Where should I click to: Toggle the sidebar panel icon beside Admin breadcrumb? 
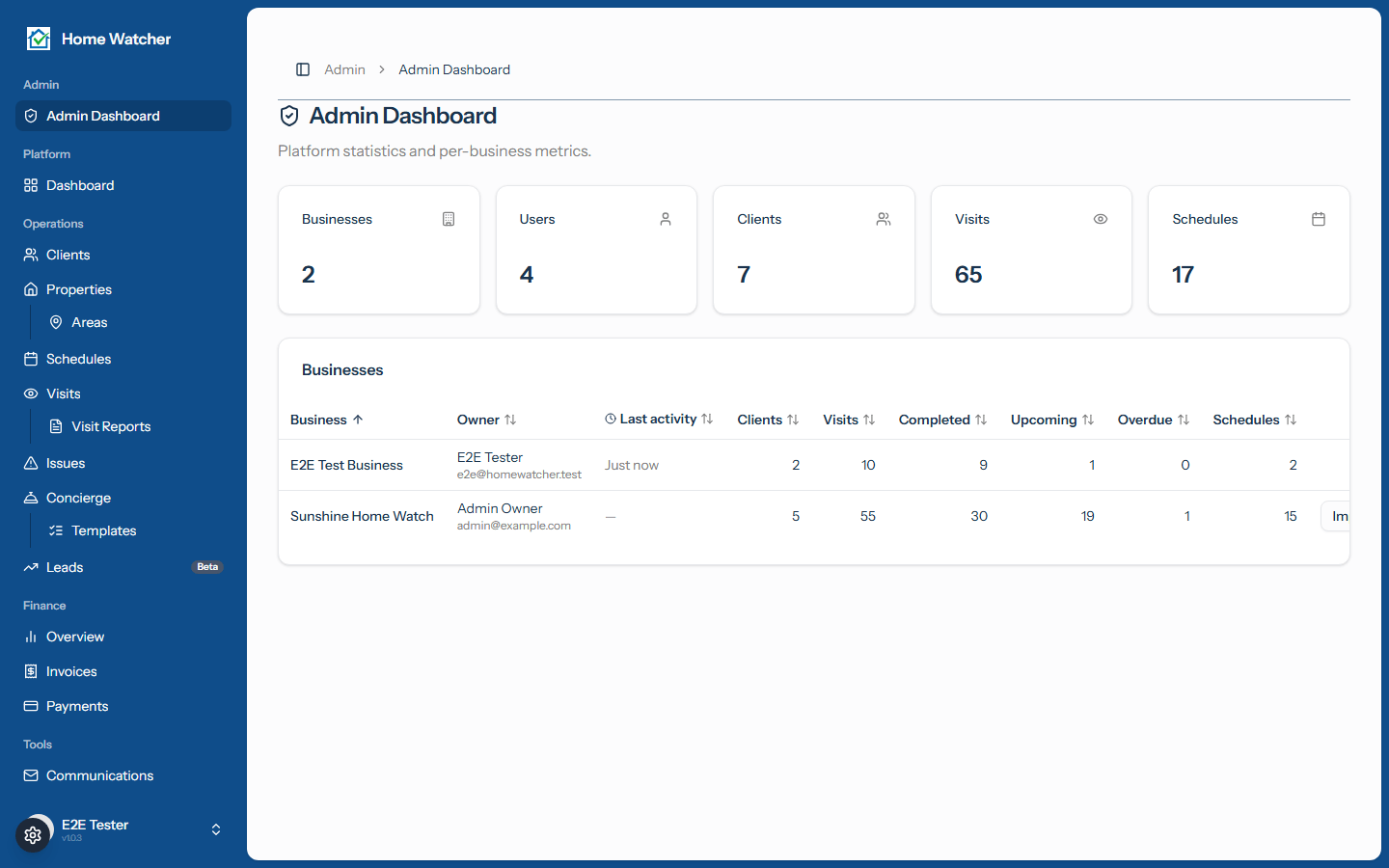303,69
